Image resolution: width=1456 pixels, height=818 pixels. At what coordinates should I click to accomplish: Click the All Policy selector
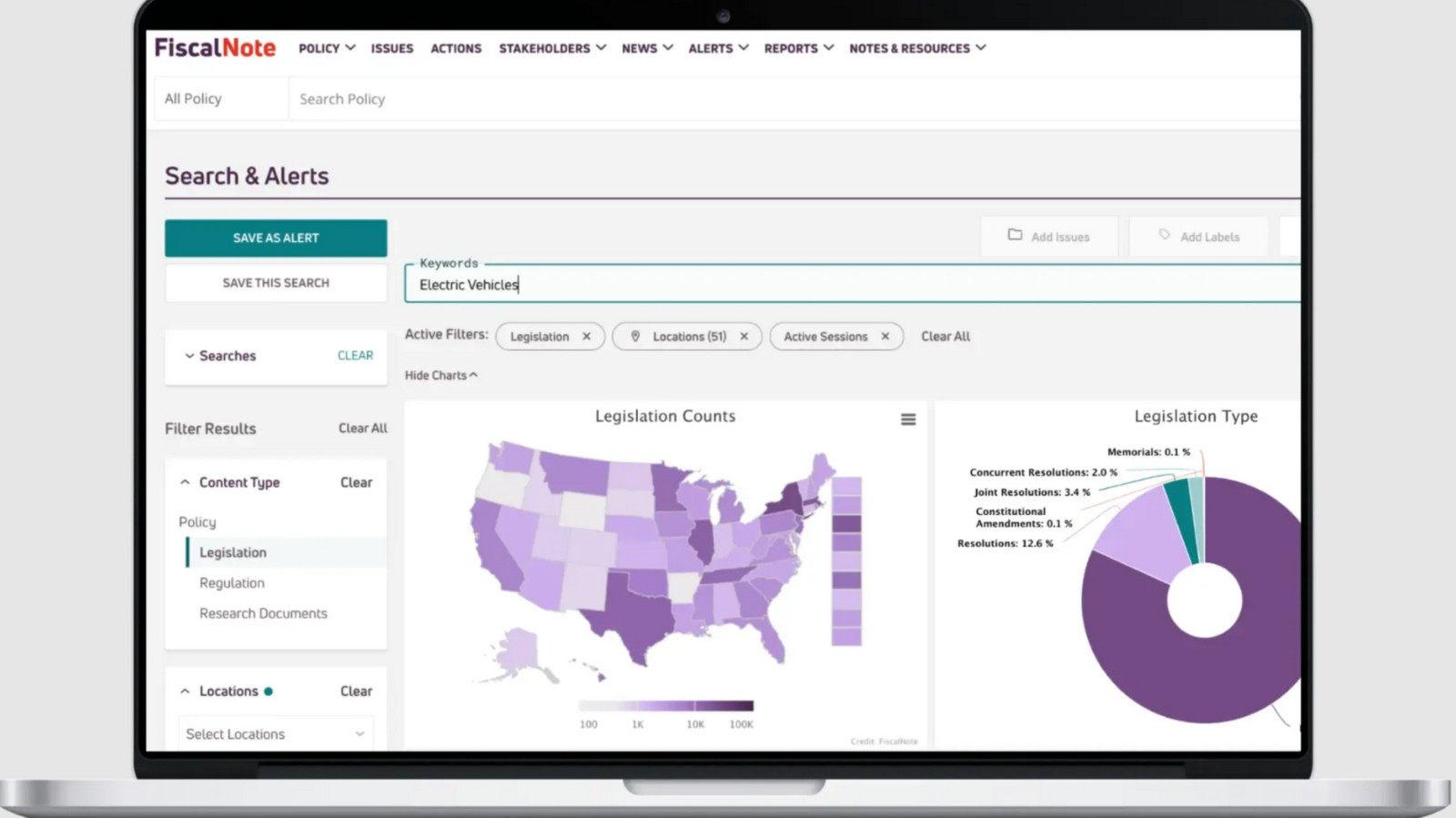[221, 99]
